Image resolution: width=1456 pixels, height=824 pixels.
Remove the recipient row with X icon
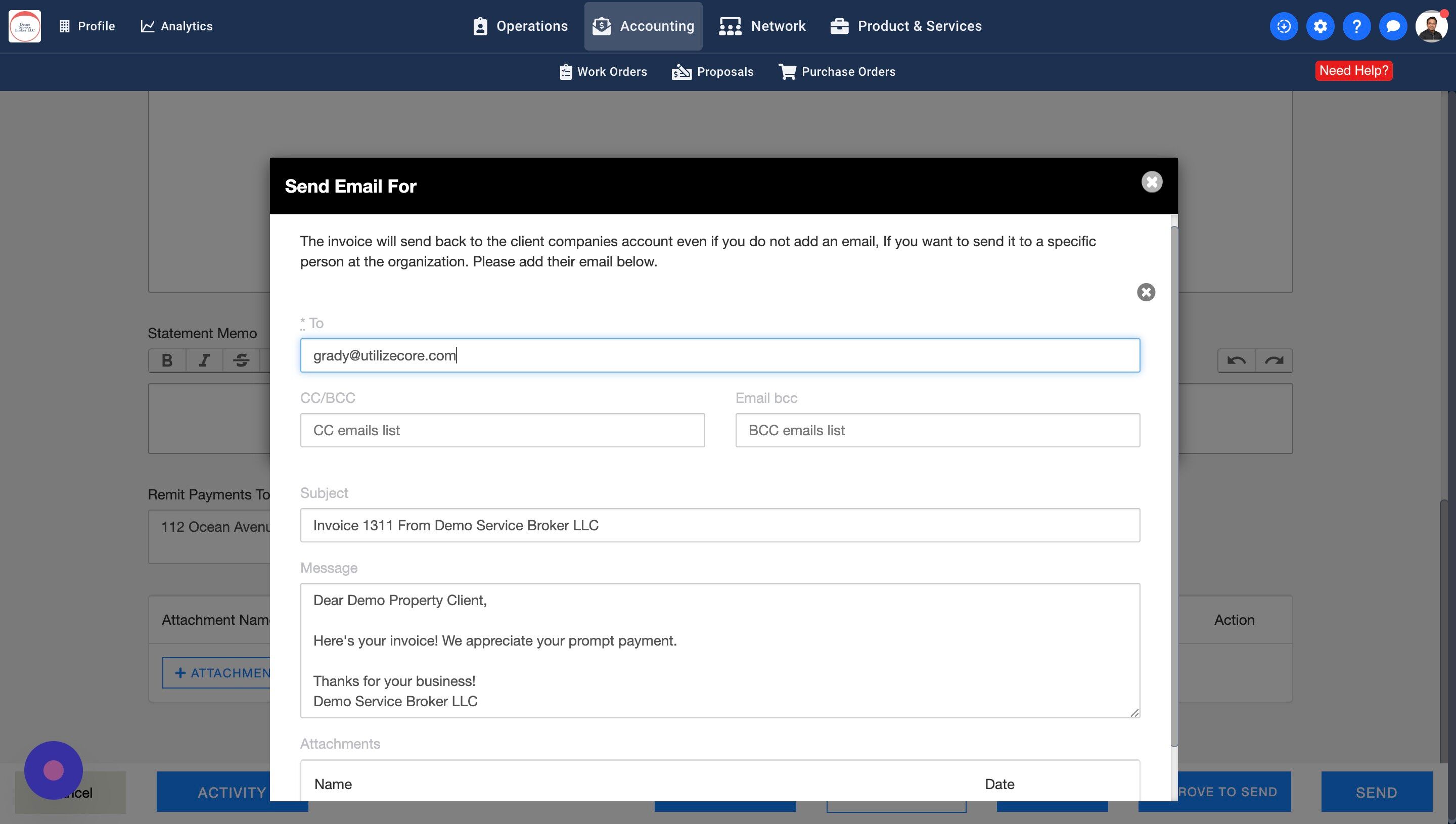click(x=1146, y=292)
